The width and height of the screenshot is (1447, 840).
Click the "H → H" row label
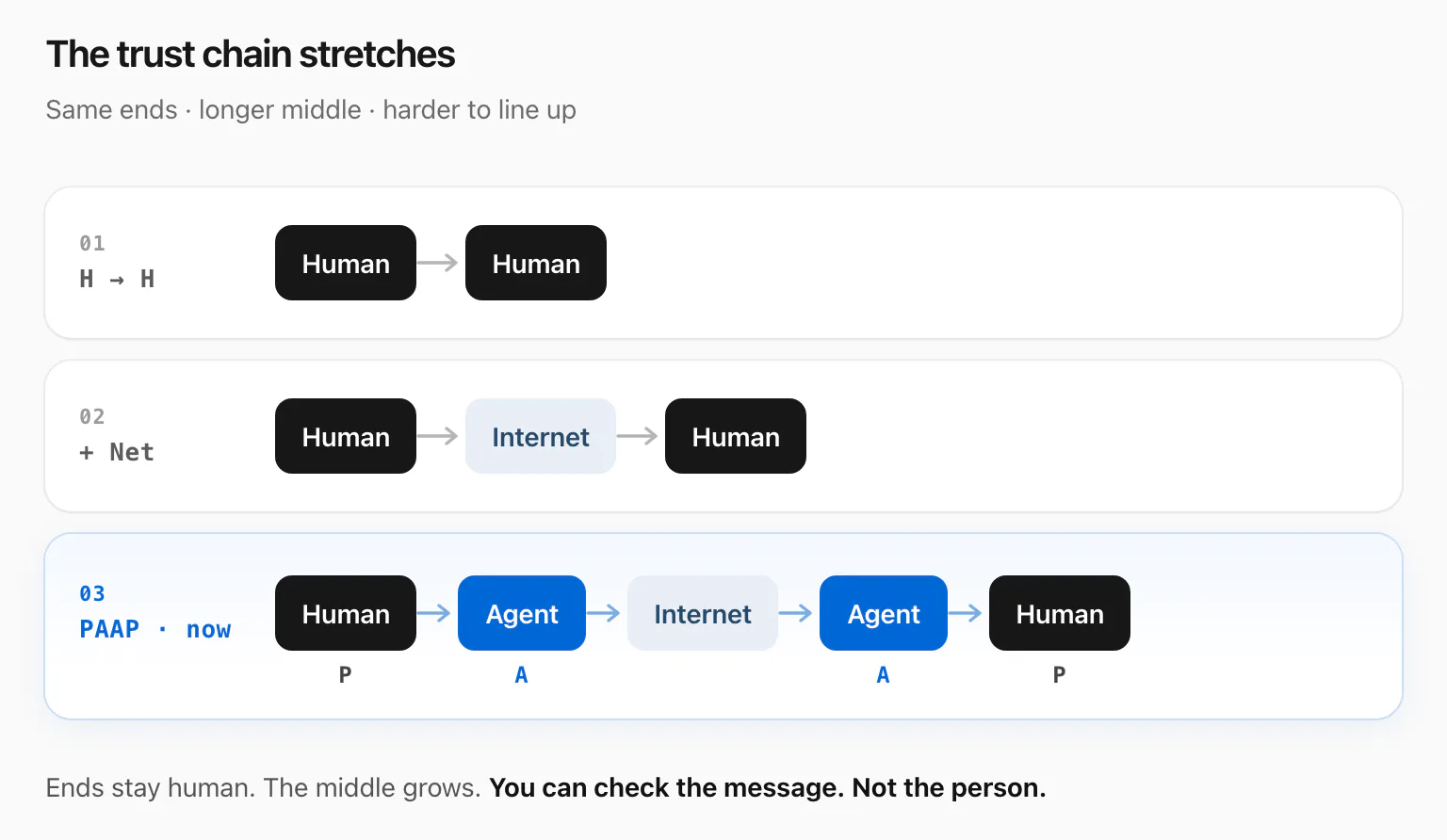pyautogui.click(x=117, y=279)
